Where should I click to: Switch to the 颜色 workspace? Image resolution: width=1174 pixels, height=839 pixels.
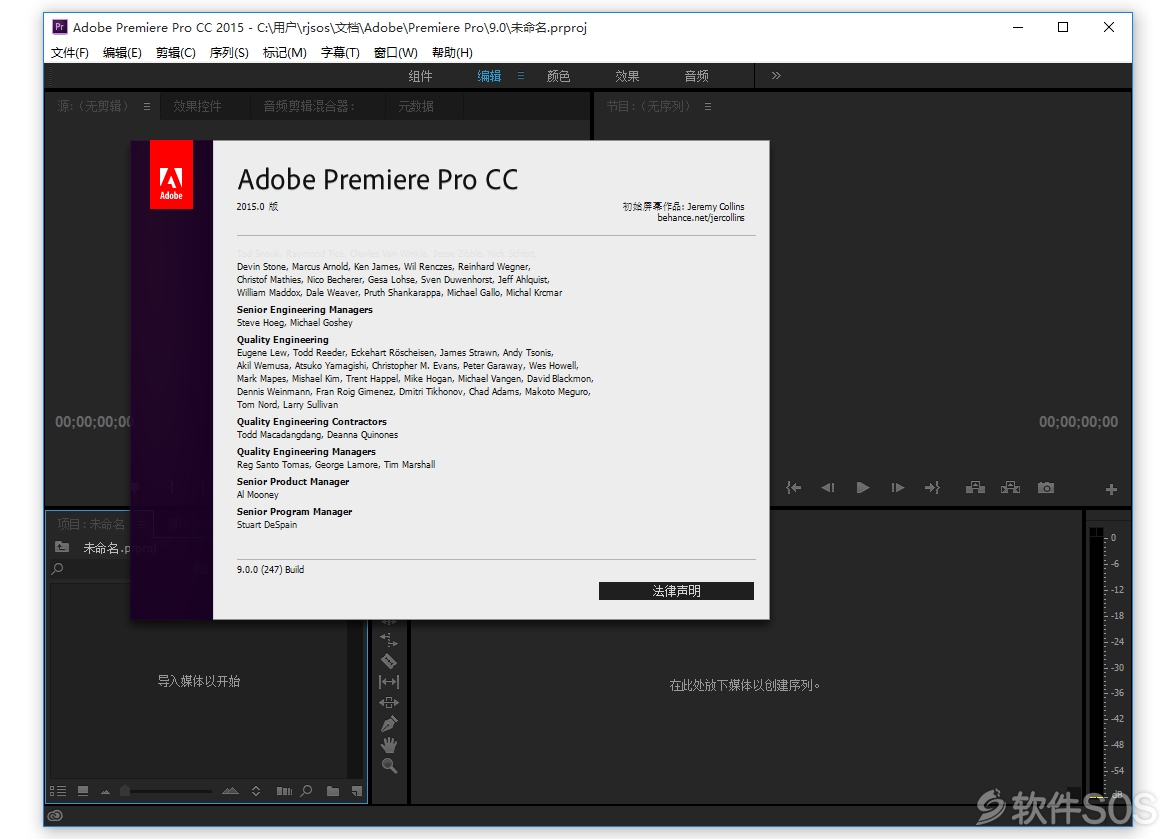[559, 76]
